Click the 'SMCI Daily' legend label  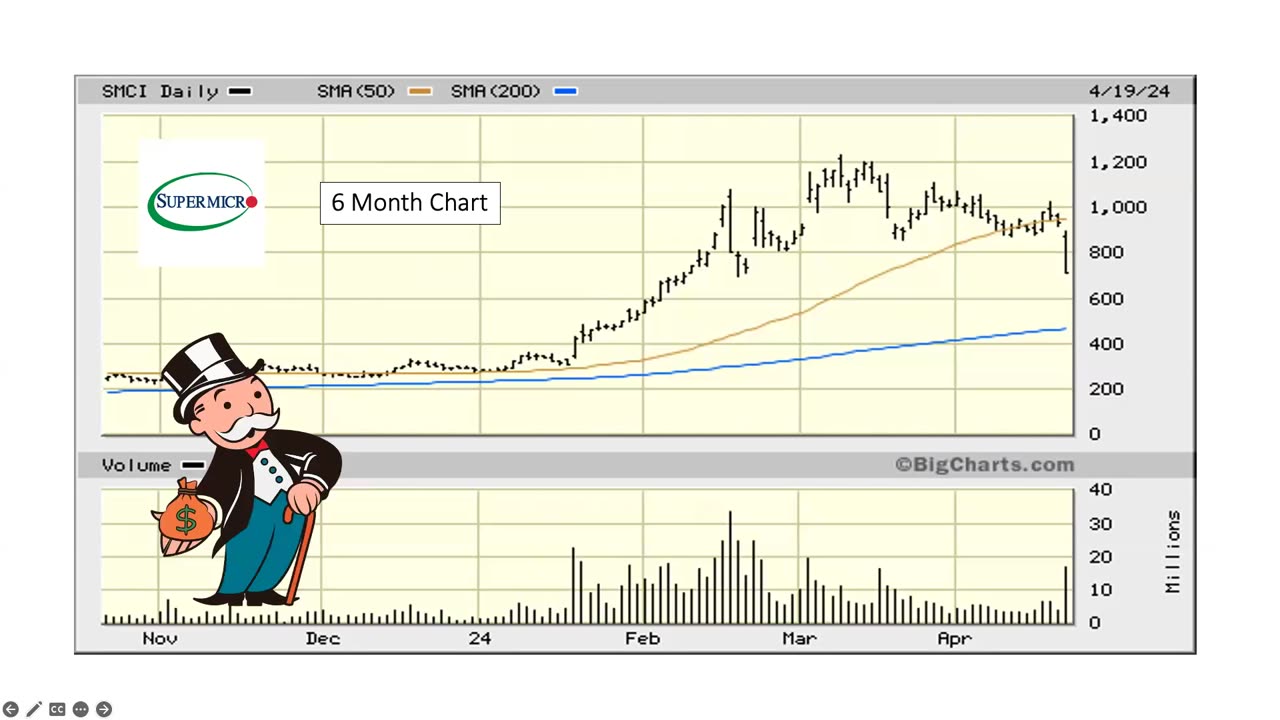(x=160, y=91)
